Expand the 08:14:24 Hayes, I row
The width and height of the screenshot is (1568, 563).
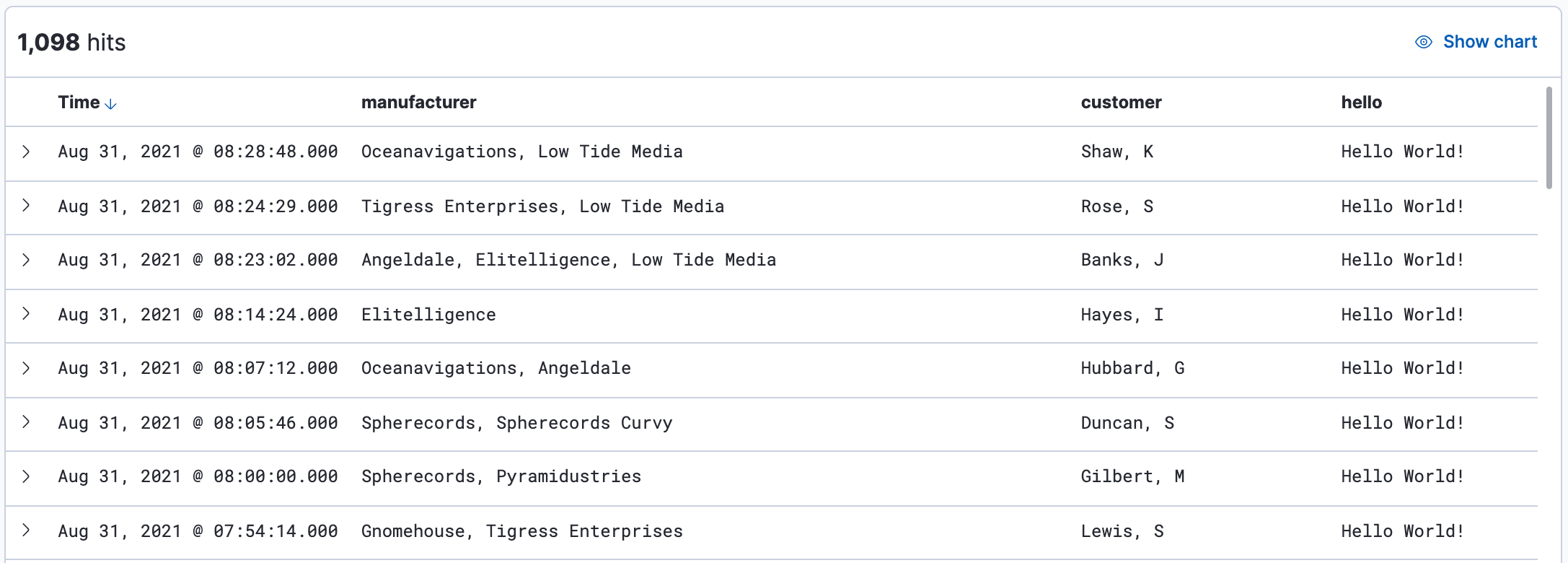coord(26,314)
